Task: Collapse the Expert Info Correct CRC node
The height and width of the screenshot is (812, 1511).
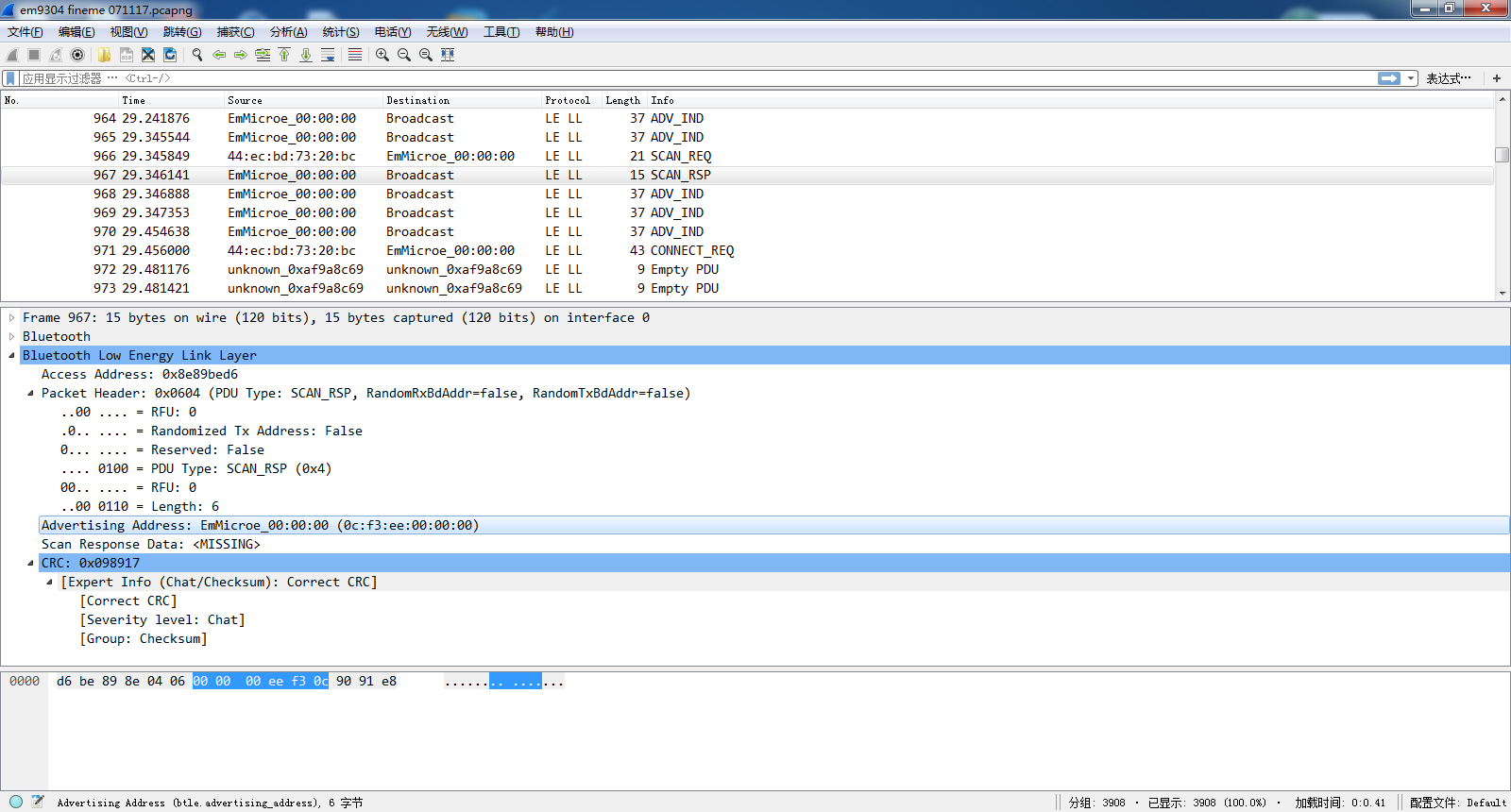Action: click(49, 582)
